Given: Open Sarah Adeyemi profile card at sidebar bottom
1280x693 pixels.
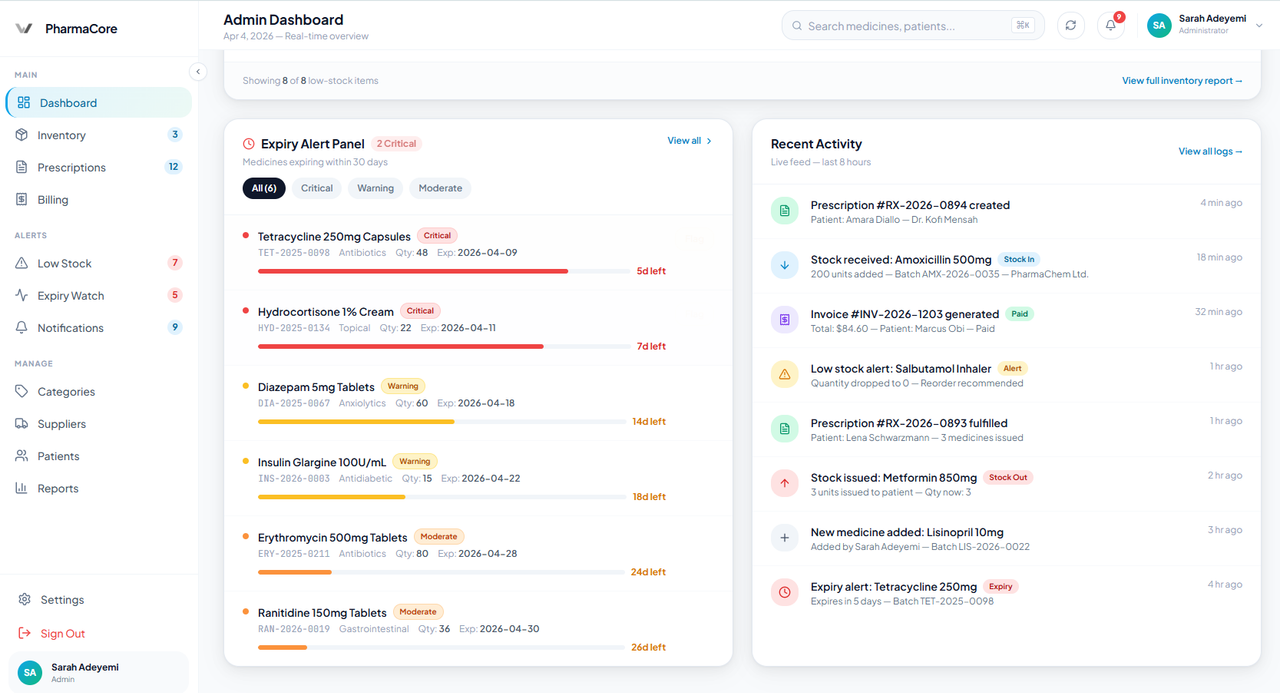Looking at the screenshot, I should coord(99,672).
